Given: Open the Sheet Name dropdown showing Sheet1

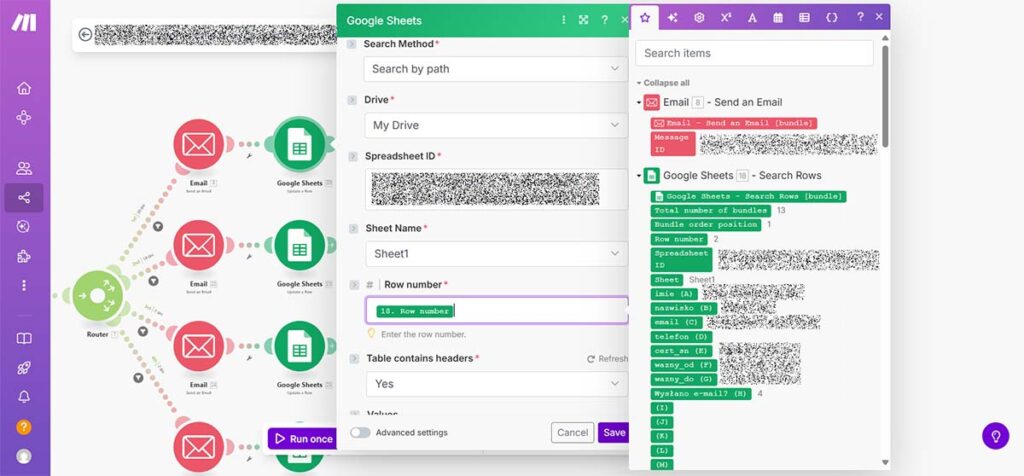Looking at the screenshot, I should pyautogui.click(x=495, y=254).
